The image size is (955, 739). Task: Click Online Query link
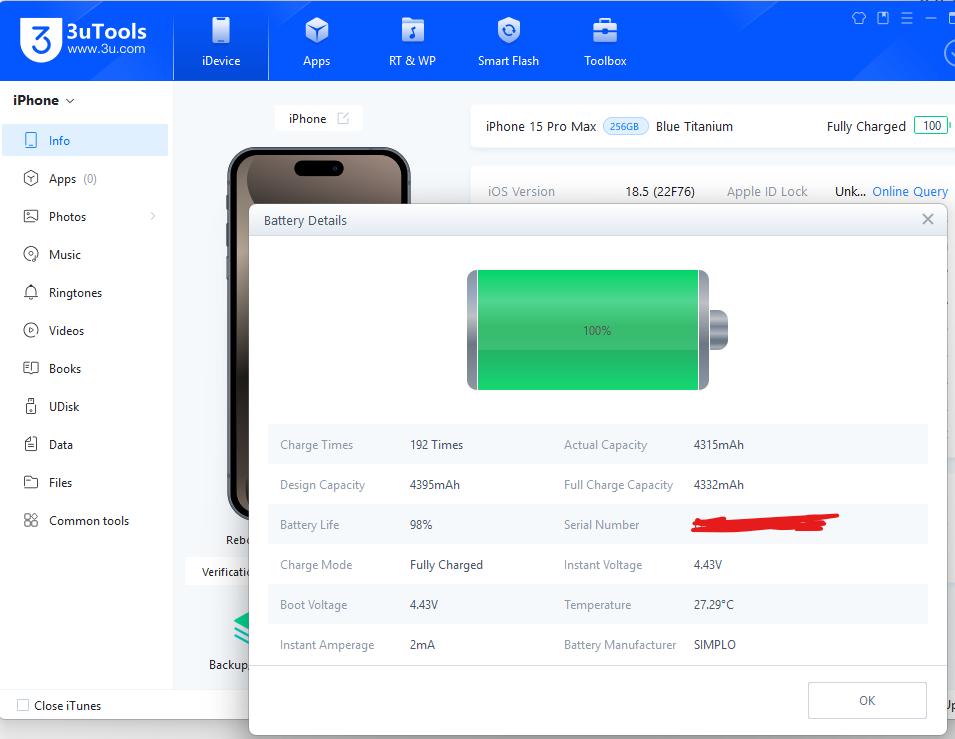click(x=910, y=191)
